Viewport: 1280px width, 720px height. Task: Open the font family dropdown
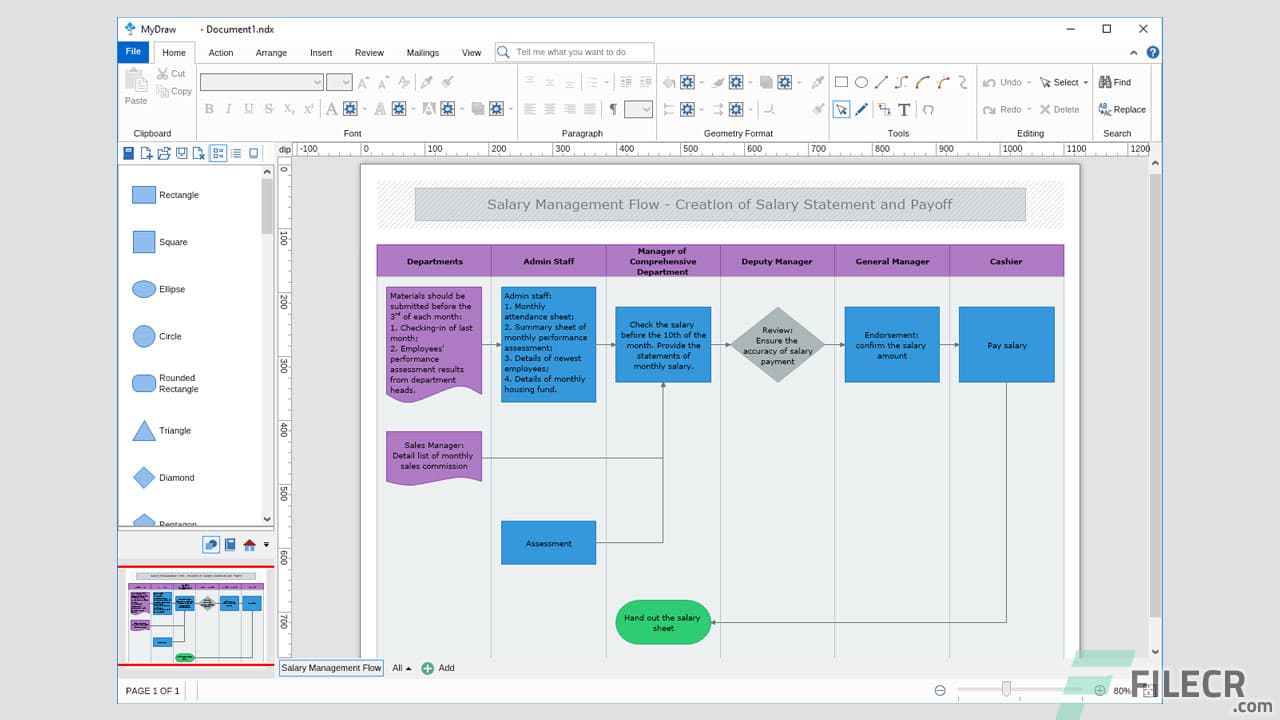[x=317, y=83]
